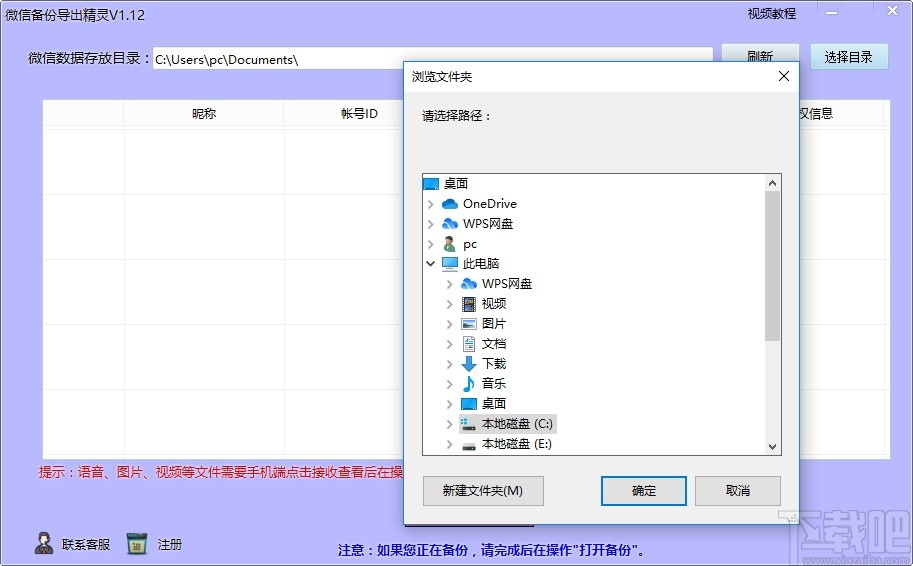913x566 pixels.
Task: Select 本地磁盘 (E:) in folder tree
Action: coord(516,444)
